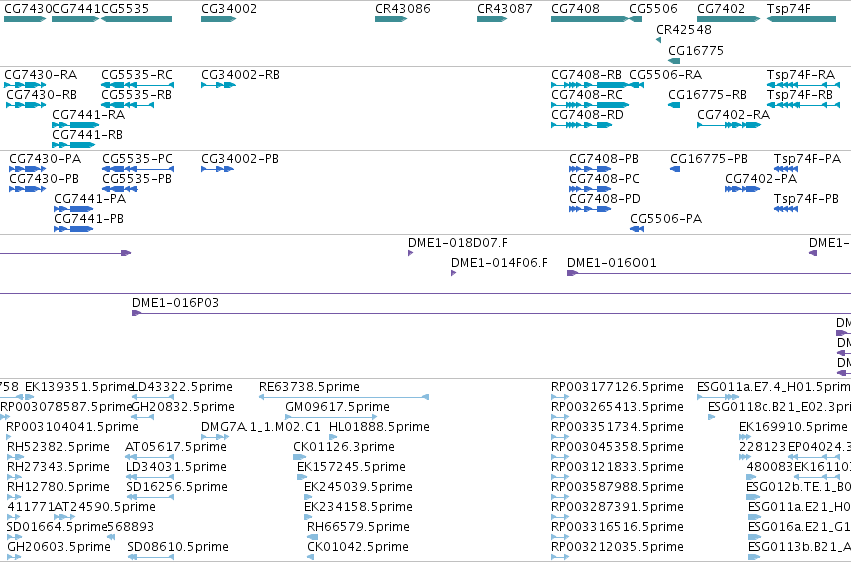Click the CR43087 gene label
This screenshot has height=562, width=851.
click(505, 9)
